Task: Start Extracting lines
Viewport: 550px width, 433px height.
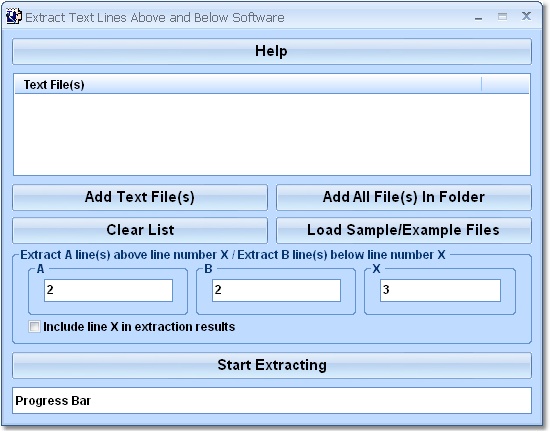Action: point(272,365)
